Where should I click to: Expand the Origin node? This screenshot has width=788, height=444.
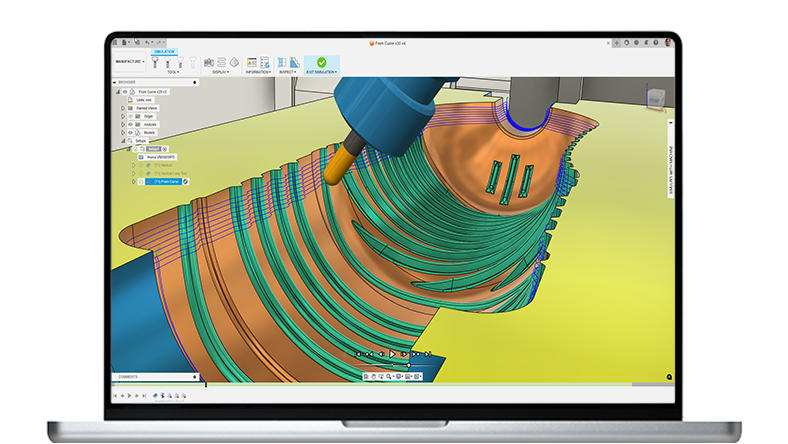(x=123, y=116)
